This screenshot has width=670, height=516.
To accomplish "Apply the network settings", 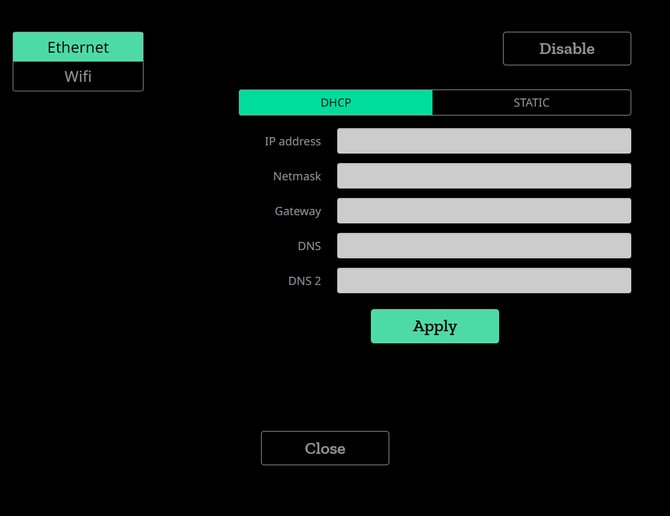I will 434,326.
